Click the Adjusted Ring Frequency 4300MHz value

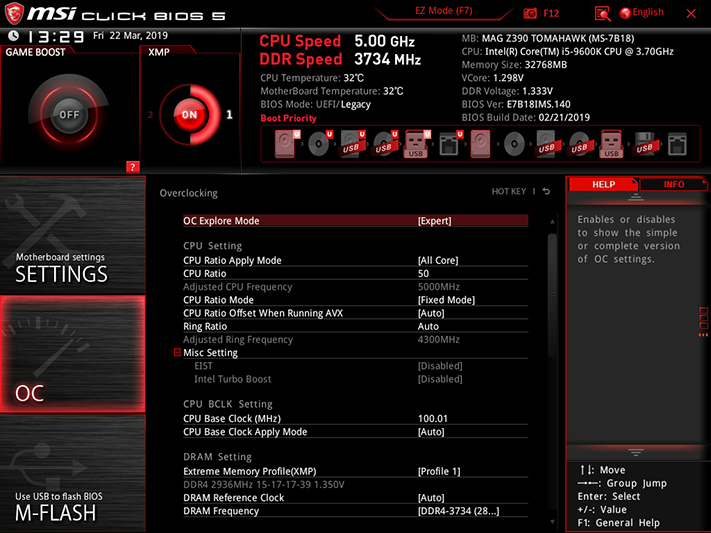(438, 339)
